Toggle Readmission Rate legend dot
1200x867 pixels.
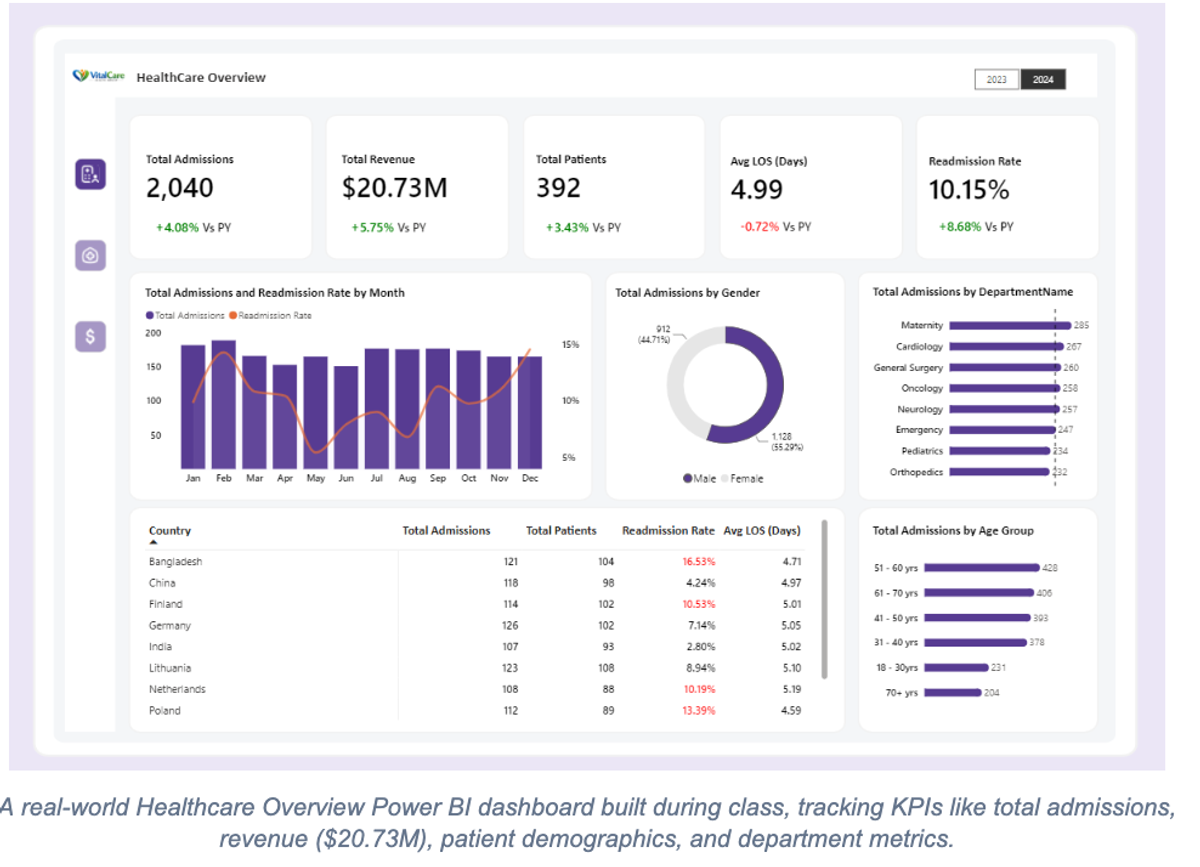[234, 315]
